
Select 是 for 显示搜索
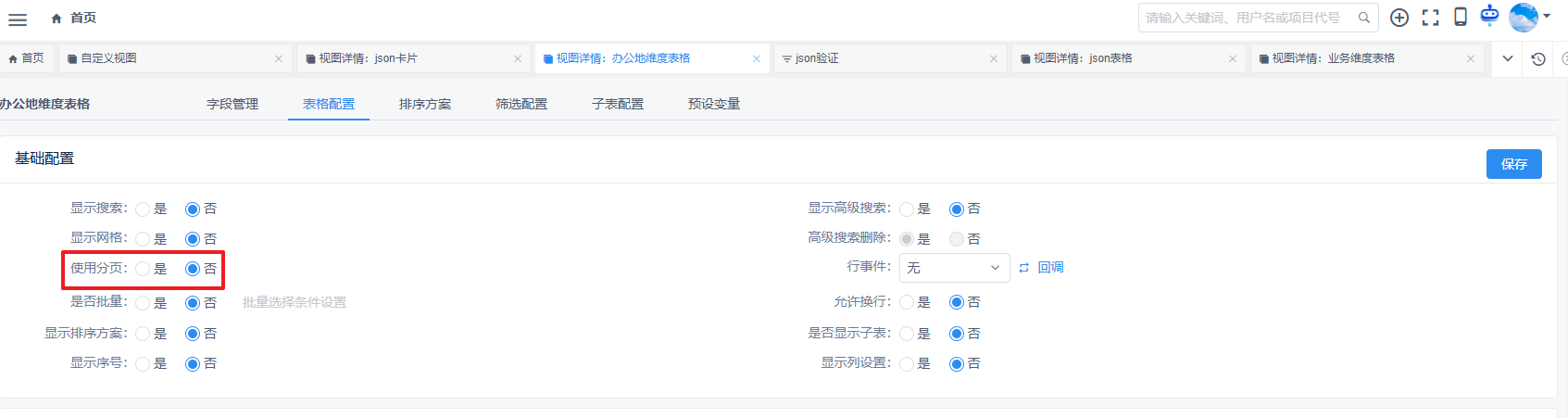(x=143, y=209)
